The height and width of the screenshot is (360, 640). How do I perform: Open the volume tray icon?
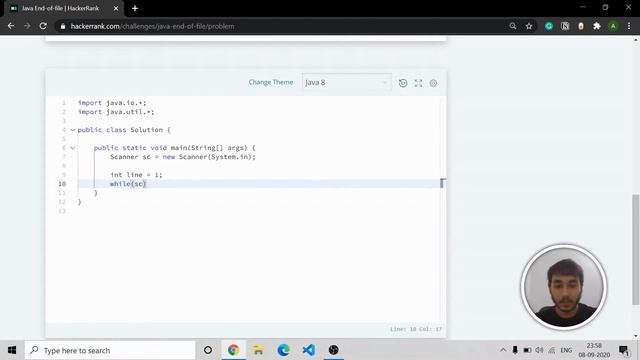tap(539, 350)
